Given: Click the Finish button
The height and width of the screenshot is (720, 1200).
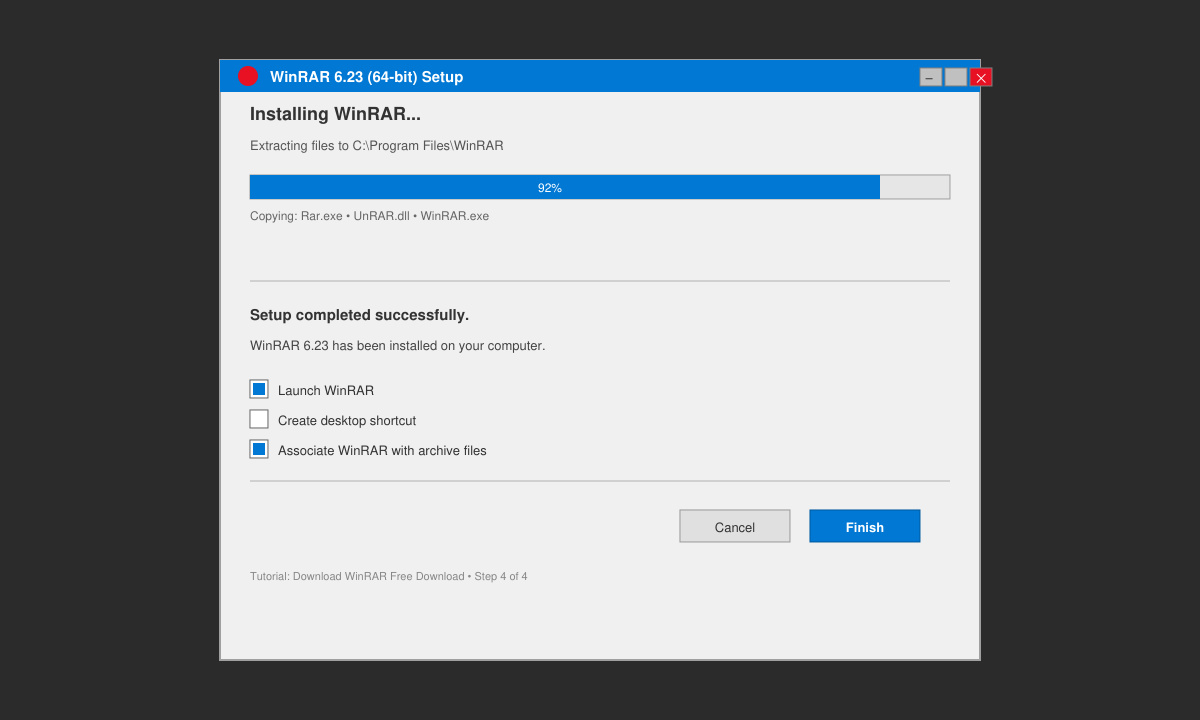Looking at the screenshot, I should (865, 526).
